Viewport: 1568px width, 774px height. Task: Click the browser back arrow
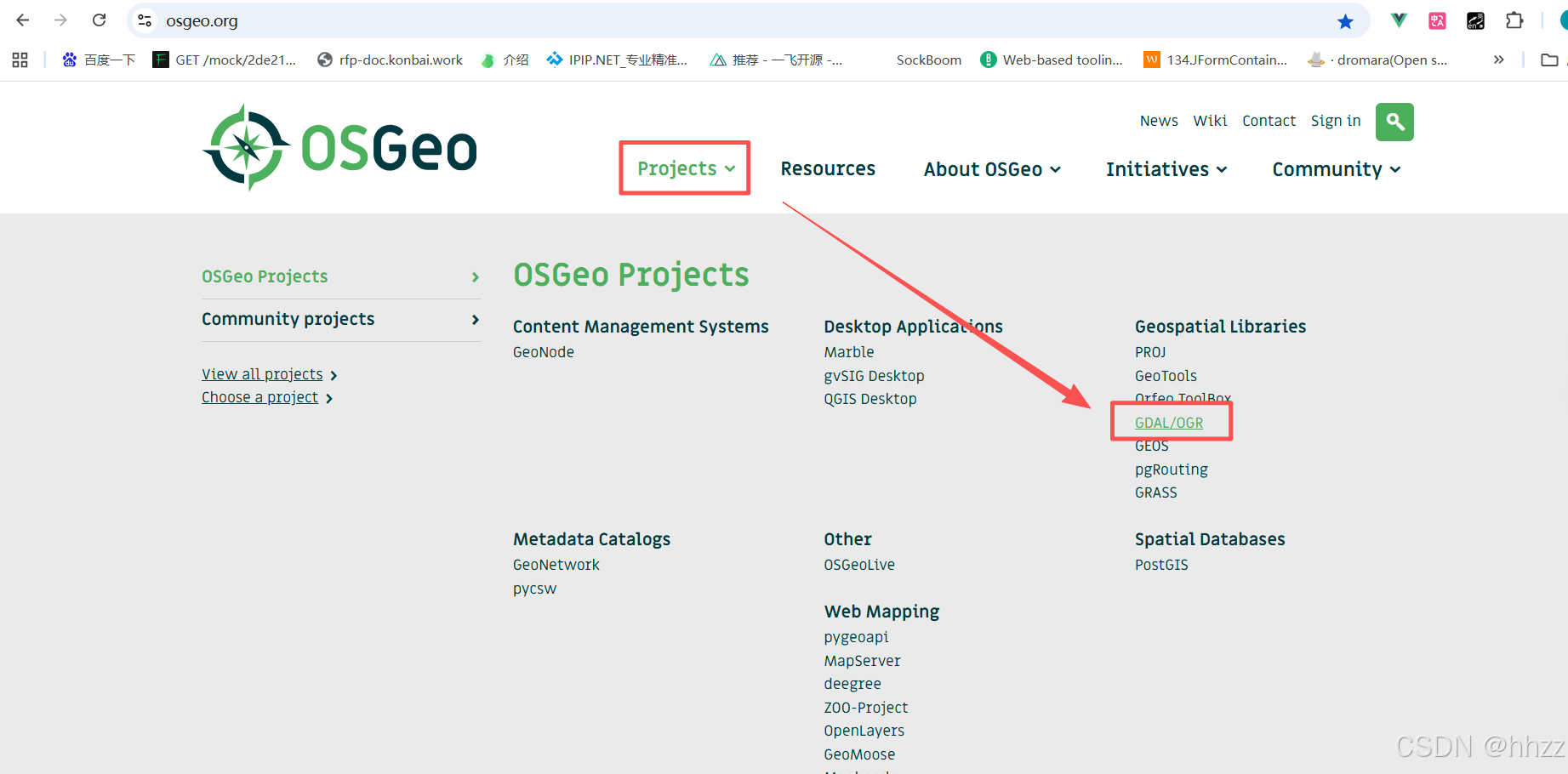pyautogui.click(x=23, y=20)
